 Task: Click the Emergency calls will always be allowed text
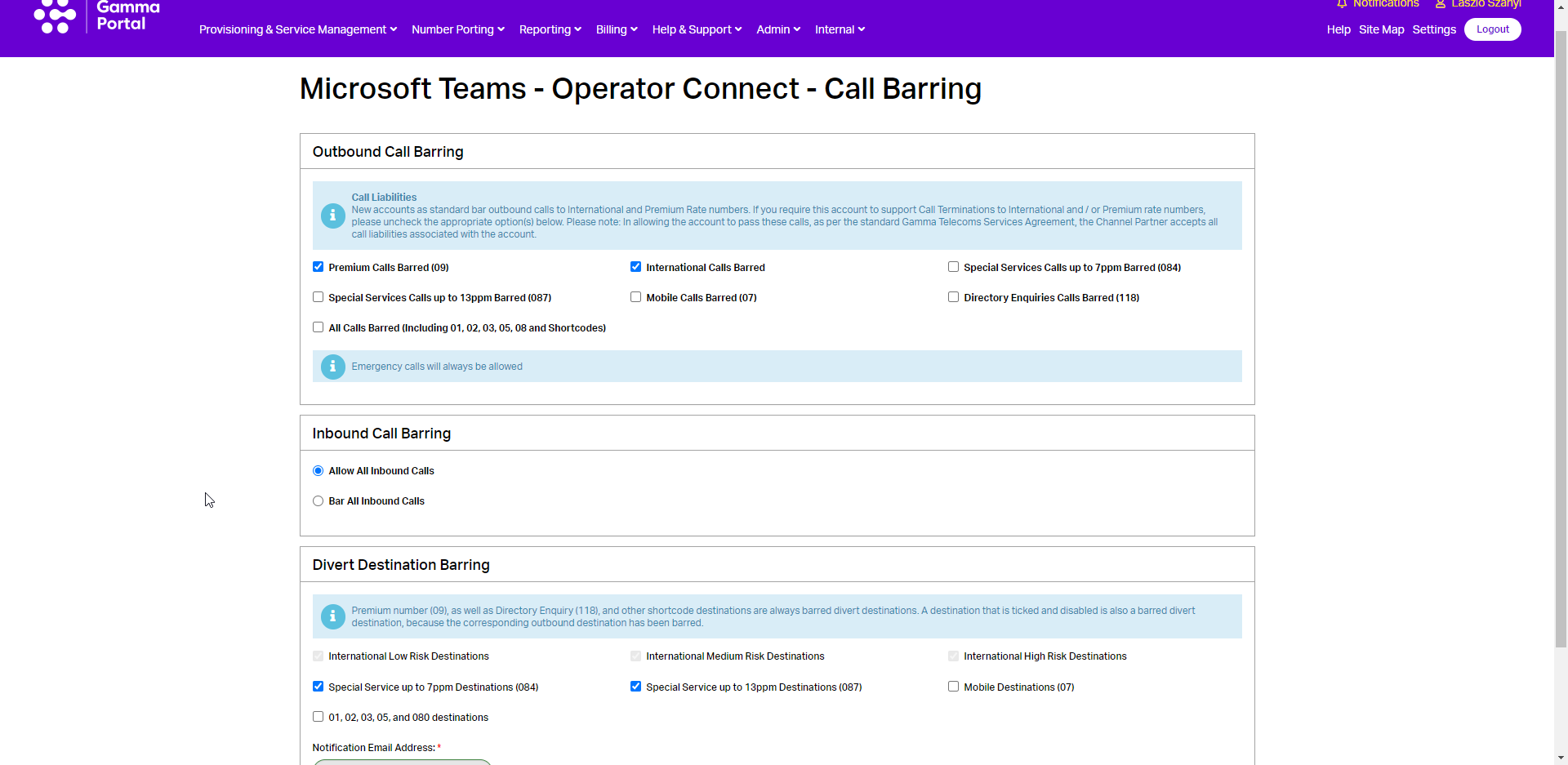tap(437, 367)
